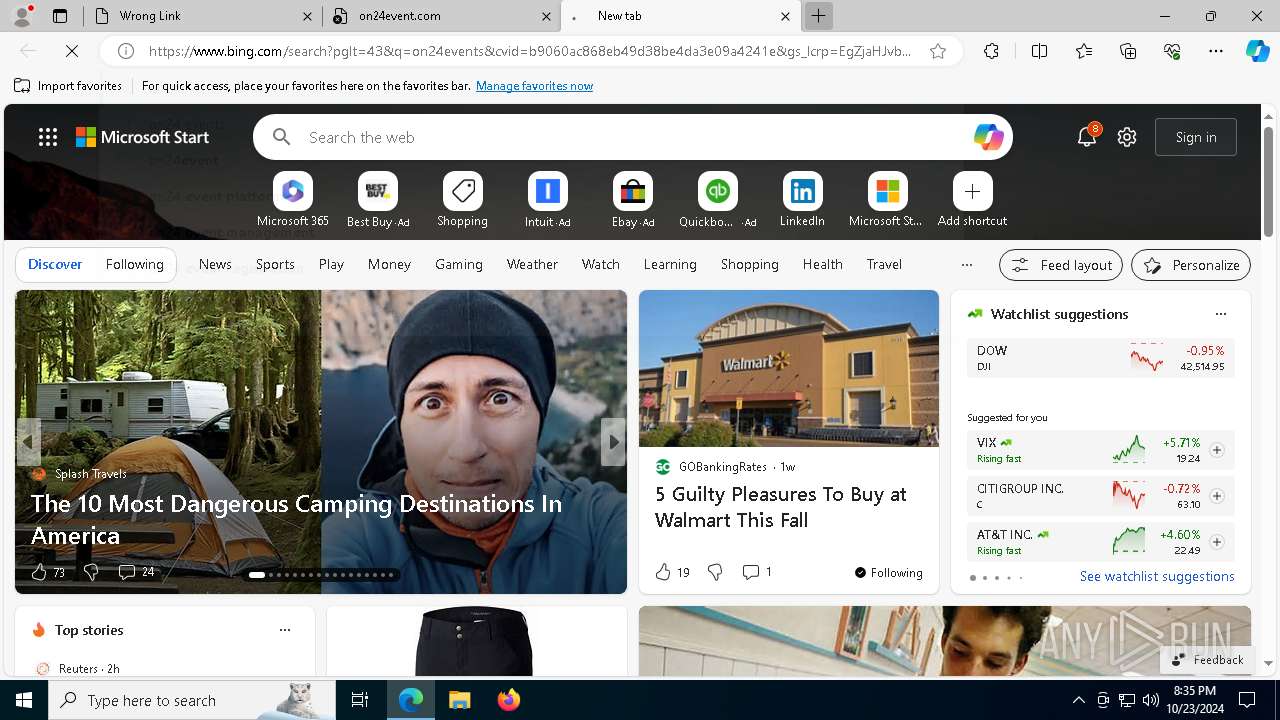Expand more feed categories ellipsis

tap(966, 265)
